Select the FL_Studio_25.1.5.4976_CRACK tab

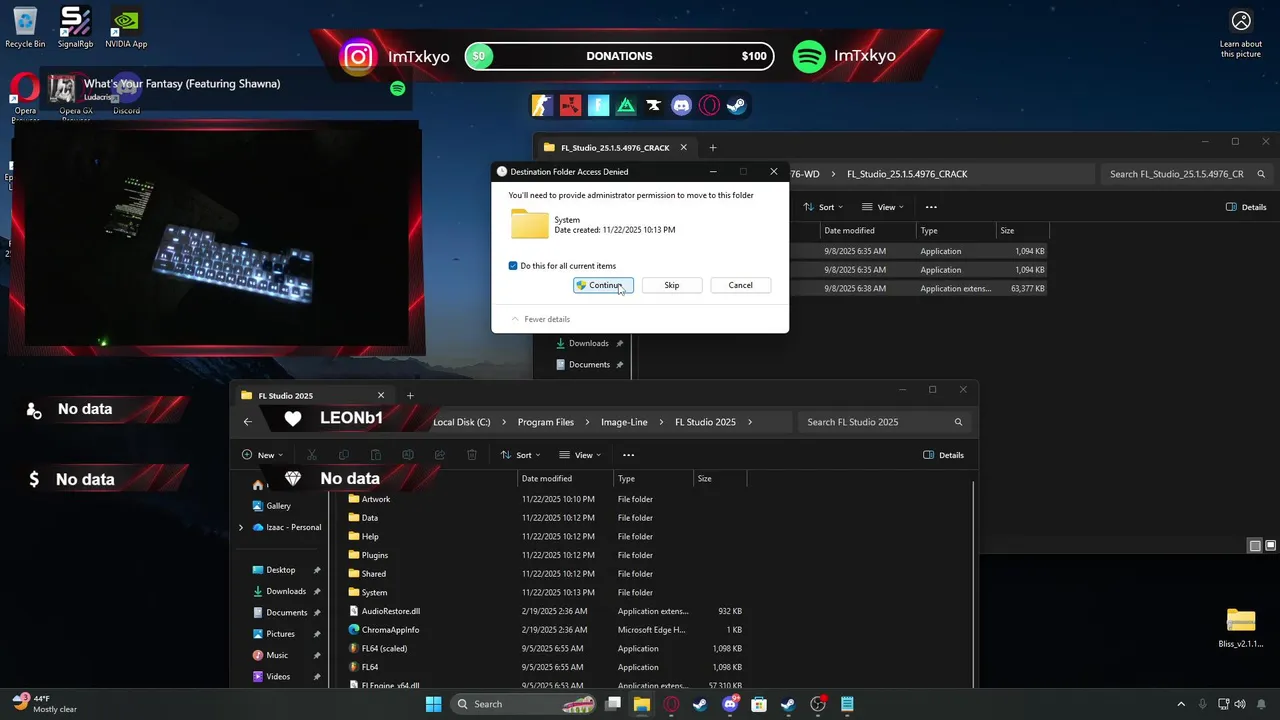coord(615,148)
